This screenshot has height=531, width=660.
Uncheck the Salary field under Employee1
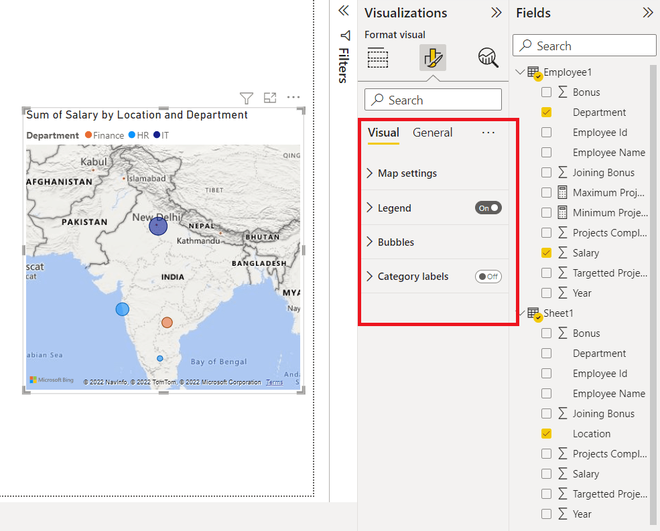click(546, 252)
